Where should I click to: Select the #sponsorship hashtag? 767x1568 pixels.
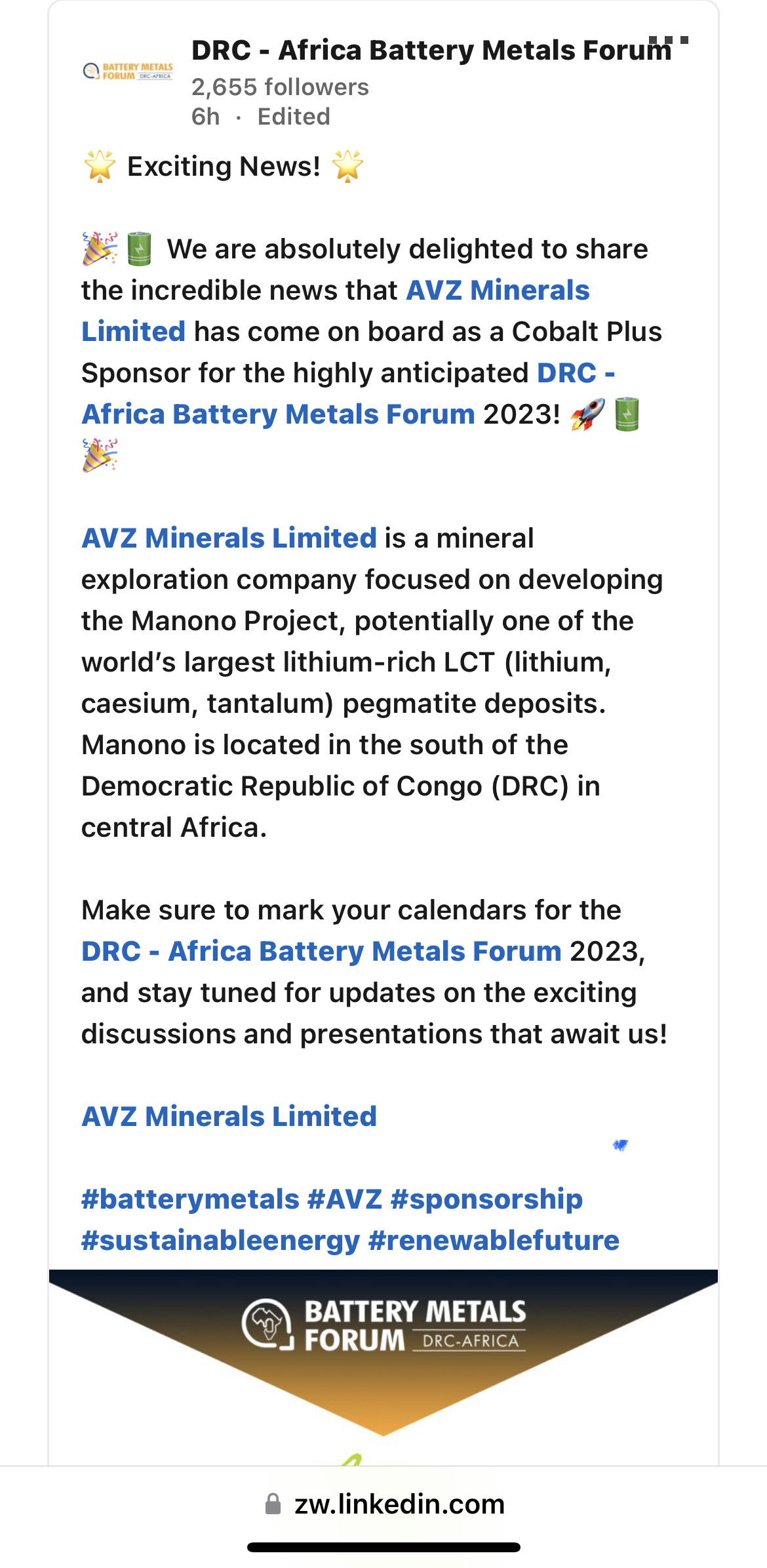click(x=486, y=1199)
